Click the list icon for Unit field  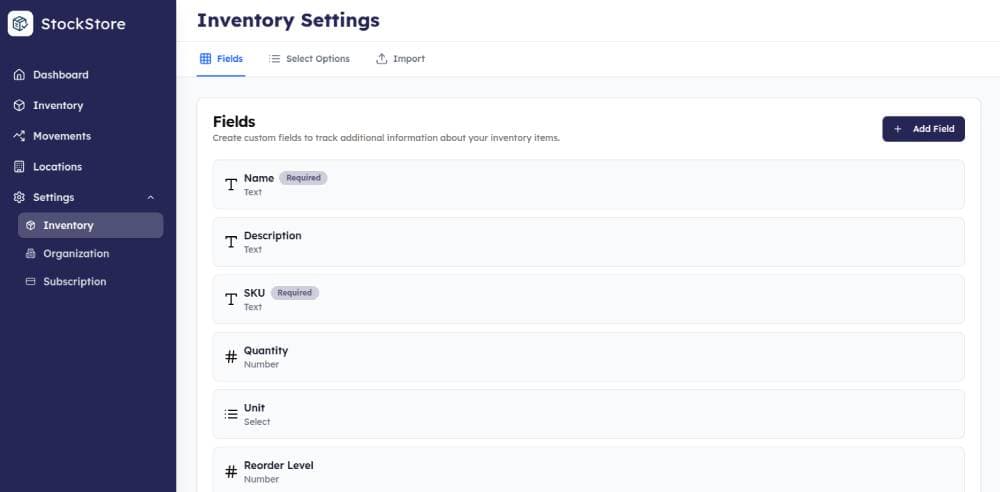click(x=231, y=414)
